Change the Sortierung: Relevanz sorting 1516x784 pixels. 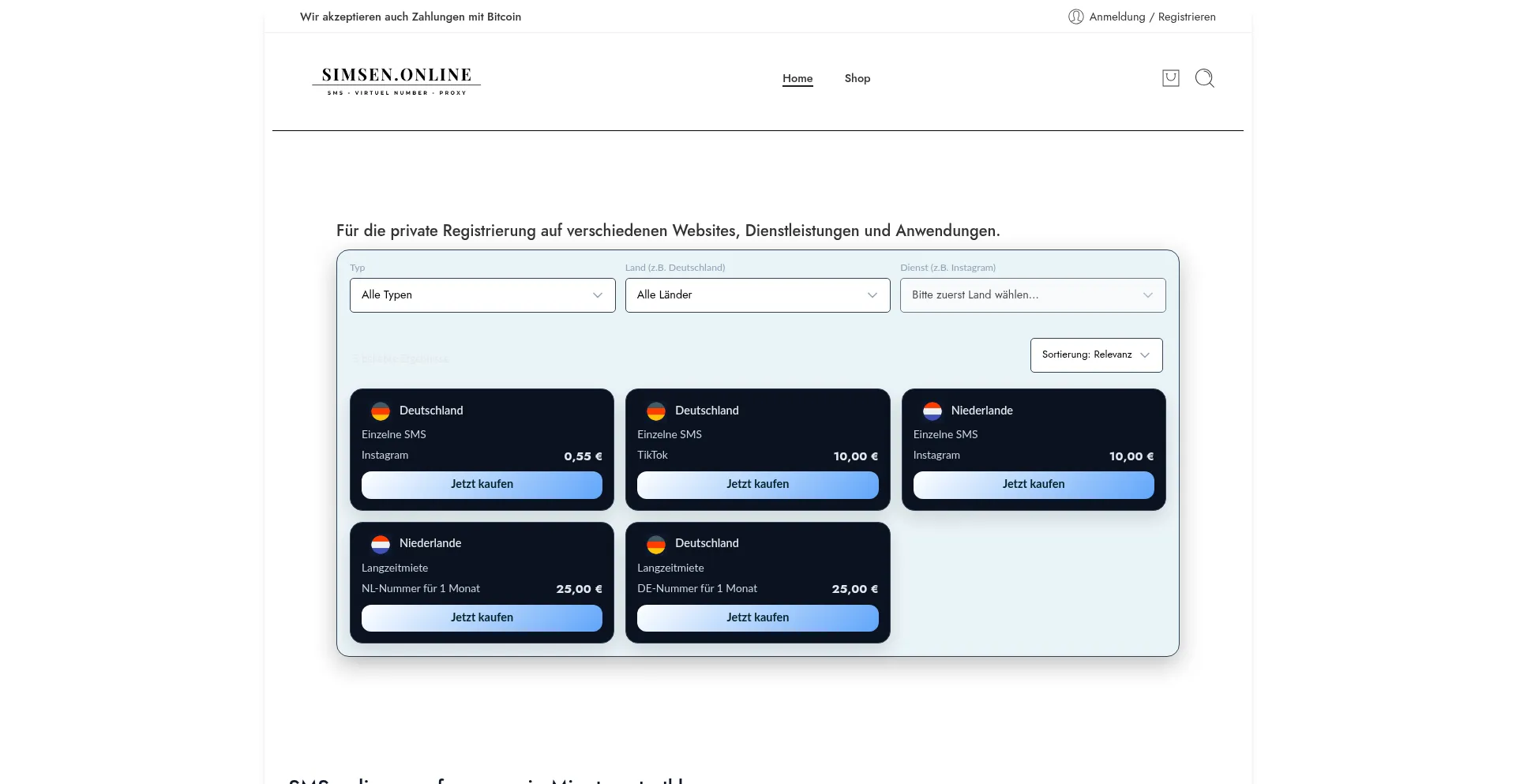[1096, 355]
